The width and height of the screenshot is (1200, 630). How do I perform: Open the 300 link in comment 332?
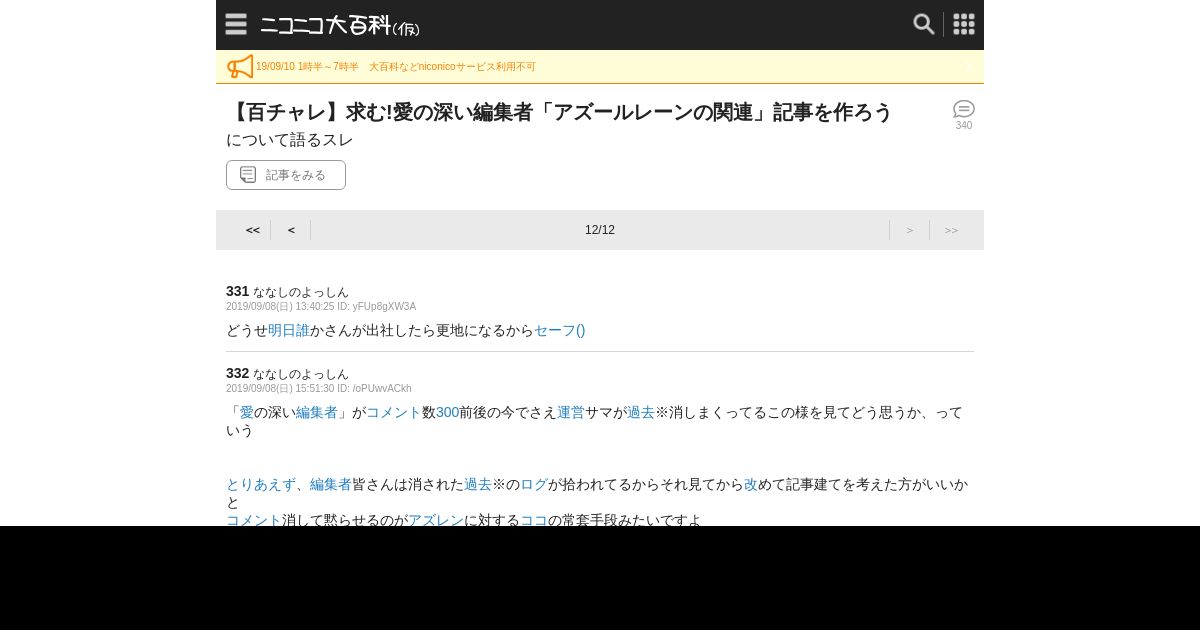coord(447,412)
